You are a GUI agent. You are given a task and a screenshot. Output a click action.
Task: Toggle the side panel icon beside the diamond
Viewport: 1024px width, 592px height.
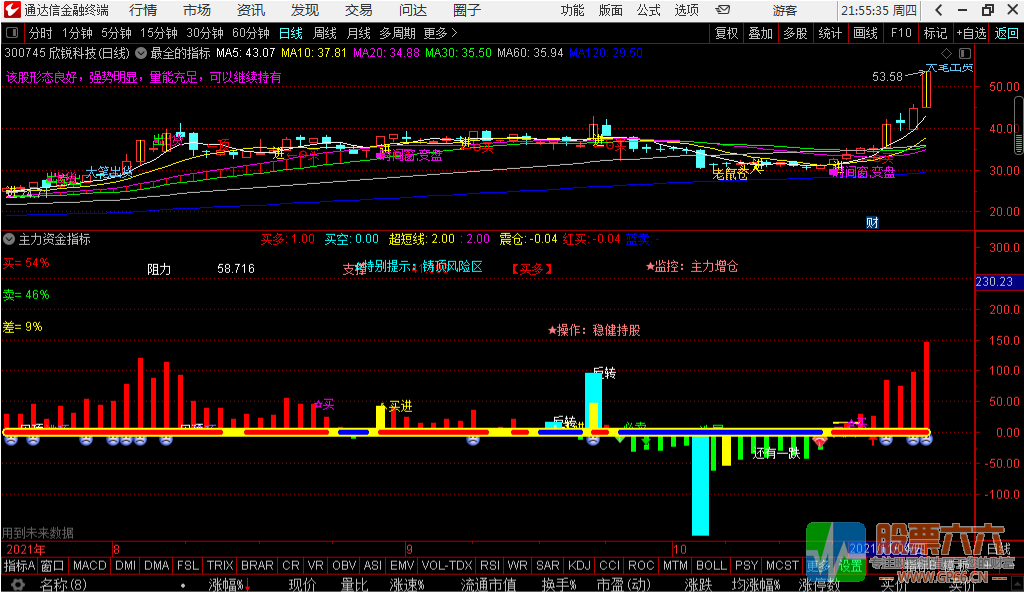point(965,53)
